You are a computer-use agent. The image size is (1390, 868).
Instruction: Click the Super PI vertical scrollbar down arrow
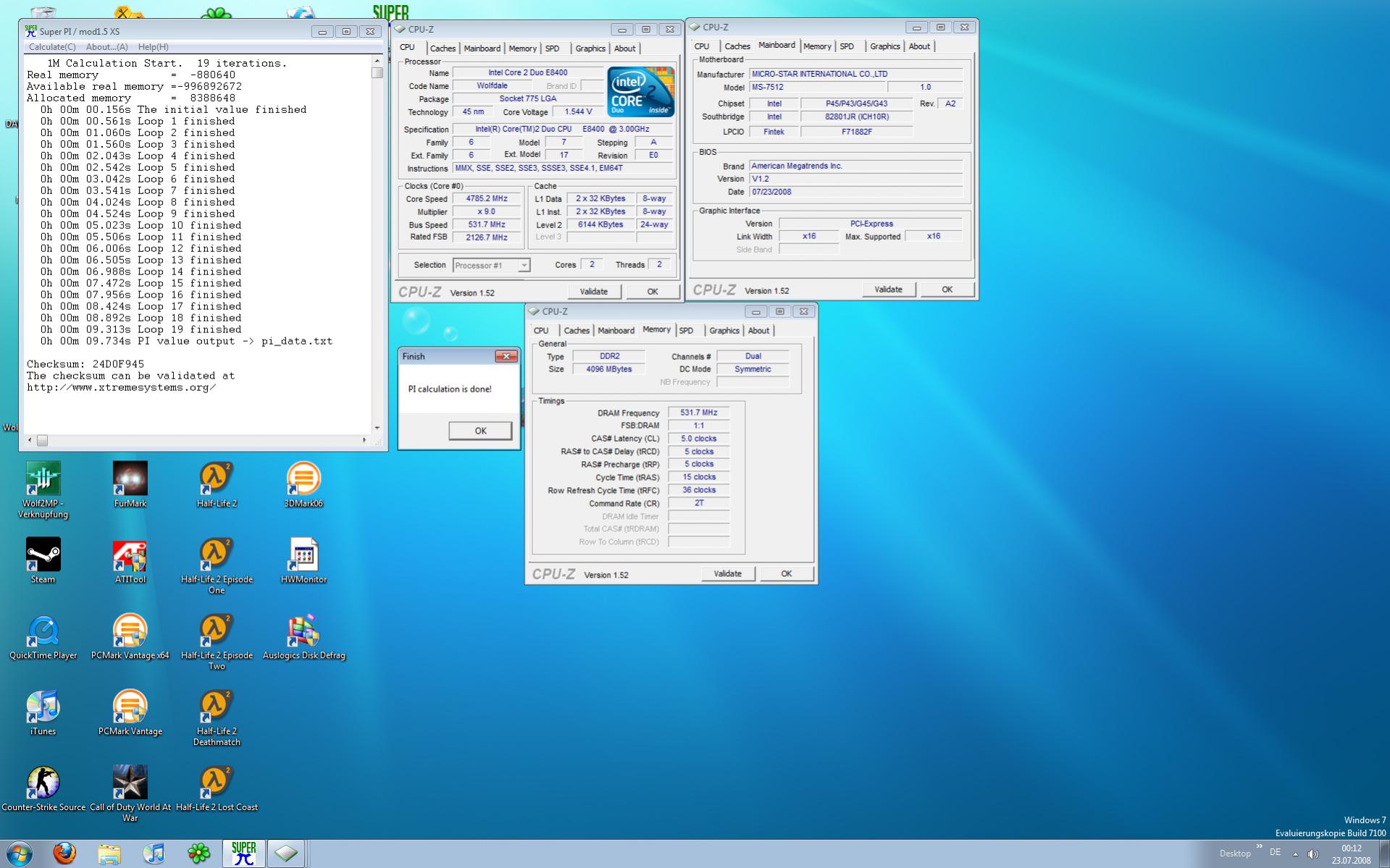point(377,428)
